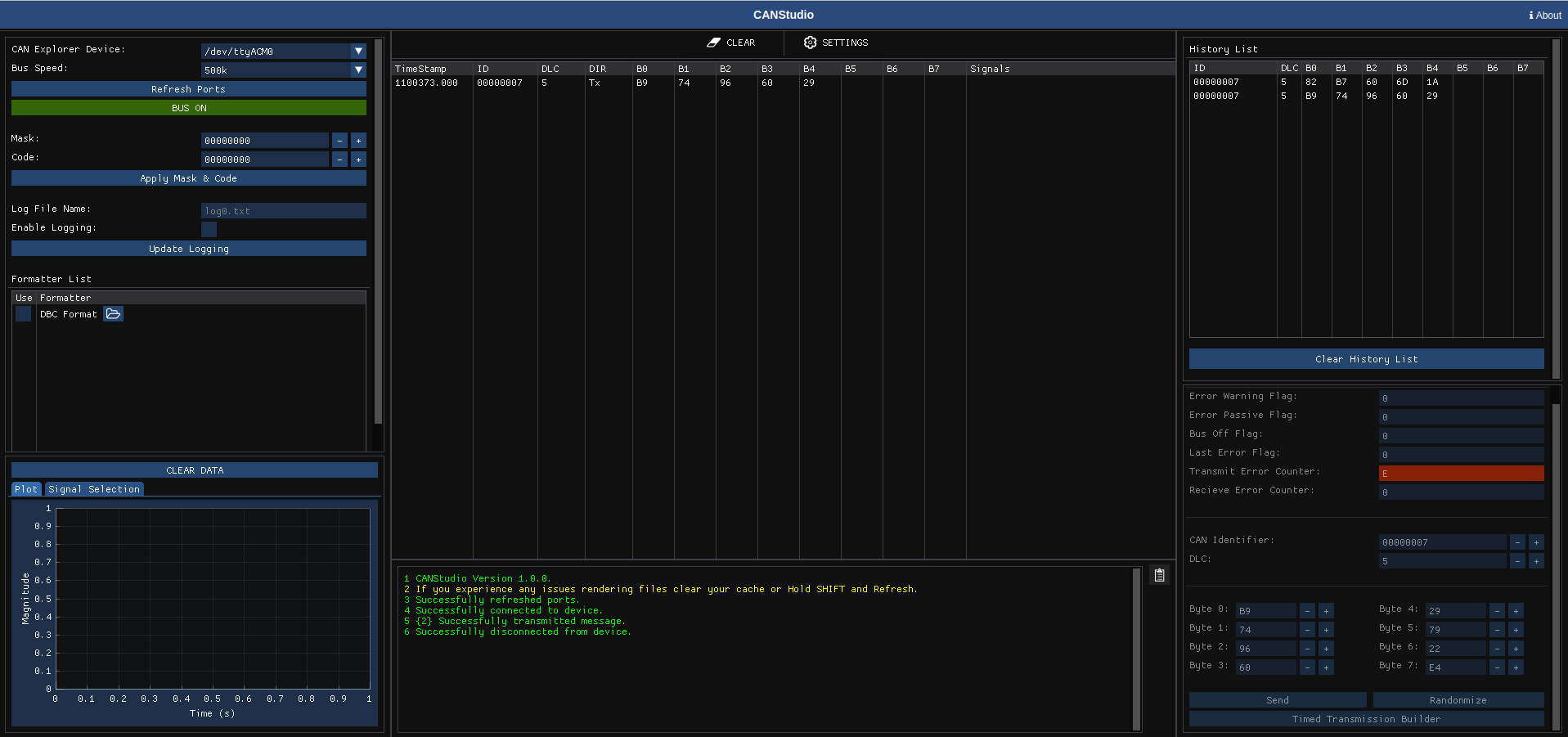Click the Log File Name input field
The height and width of the screenshot is (737, 1568).
pyautogui.click(x=283, y=211)
